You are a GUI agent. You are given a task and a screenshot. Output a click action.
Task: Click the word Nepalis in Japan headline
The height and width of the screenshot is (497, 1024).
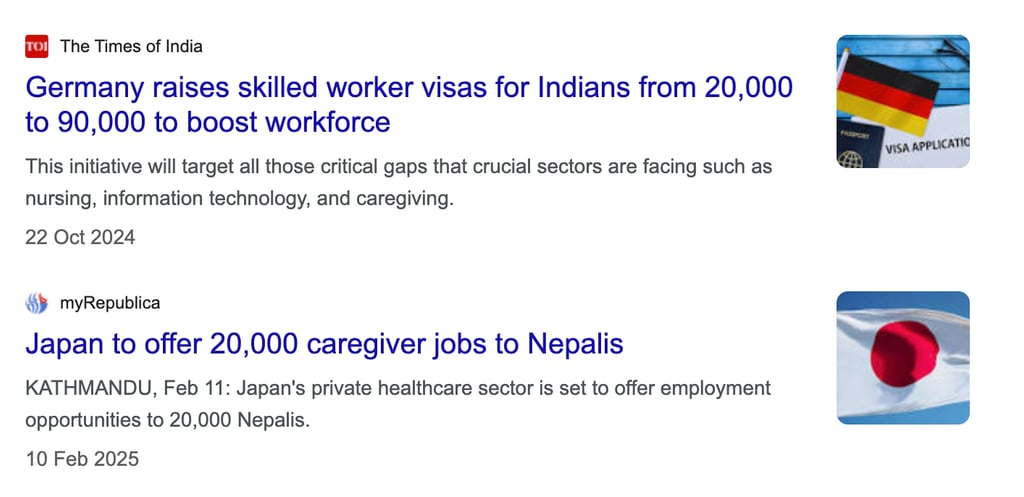575,344
